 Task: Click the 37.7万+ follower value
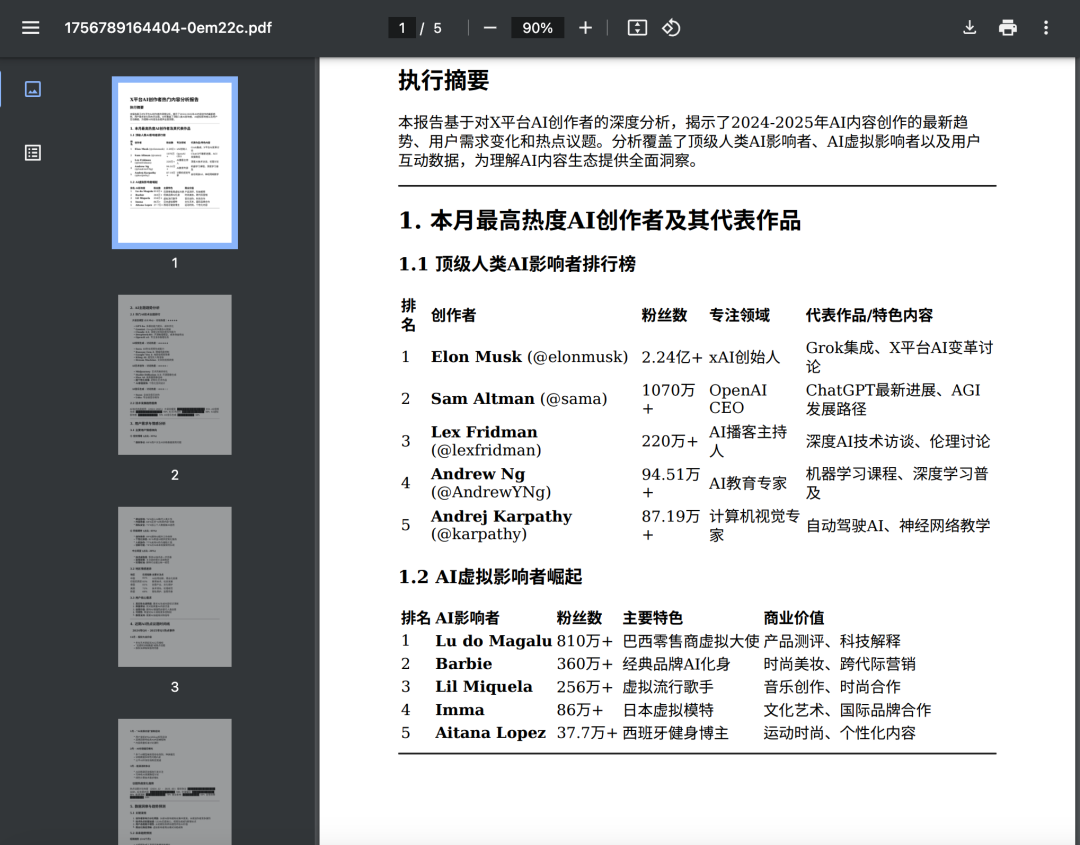point(587,733)
